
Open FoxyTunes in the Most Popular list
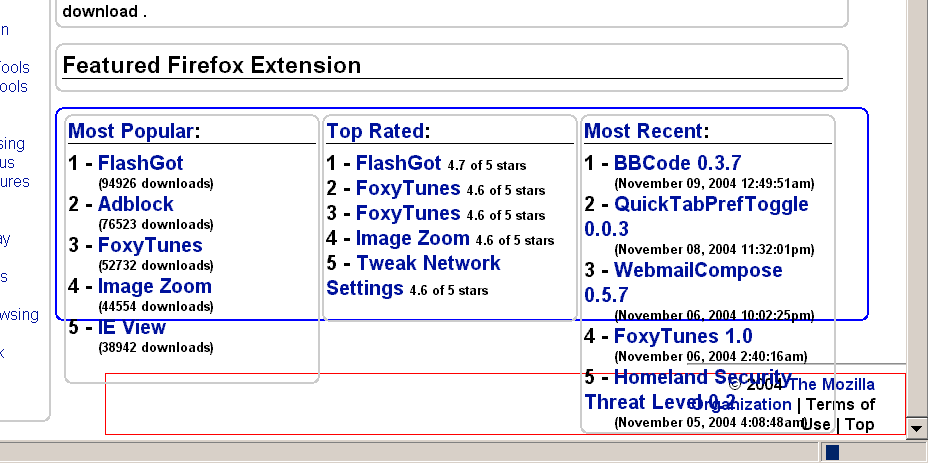(x=149, y=245)
